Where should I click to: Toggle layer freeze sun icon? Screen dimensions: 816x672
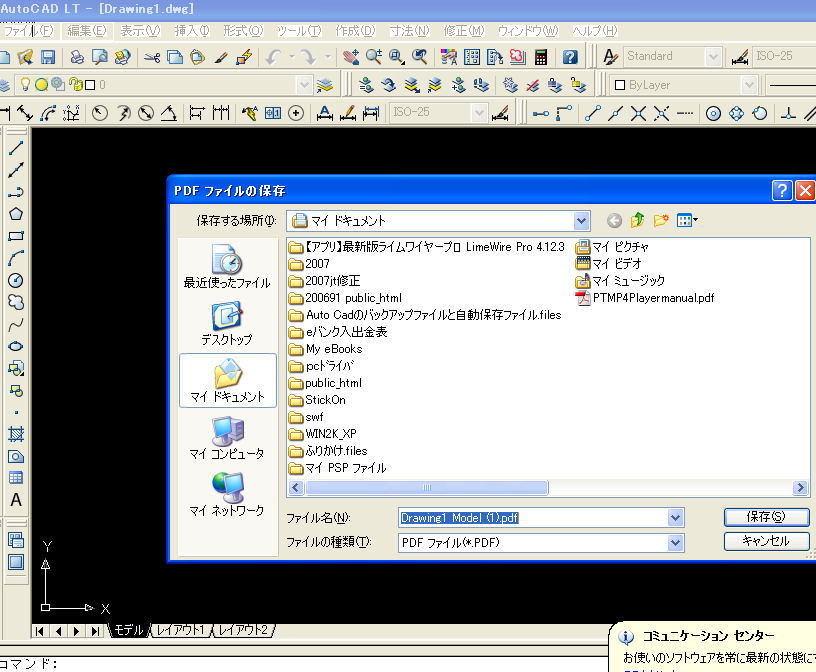[42, 84]
